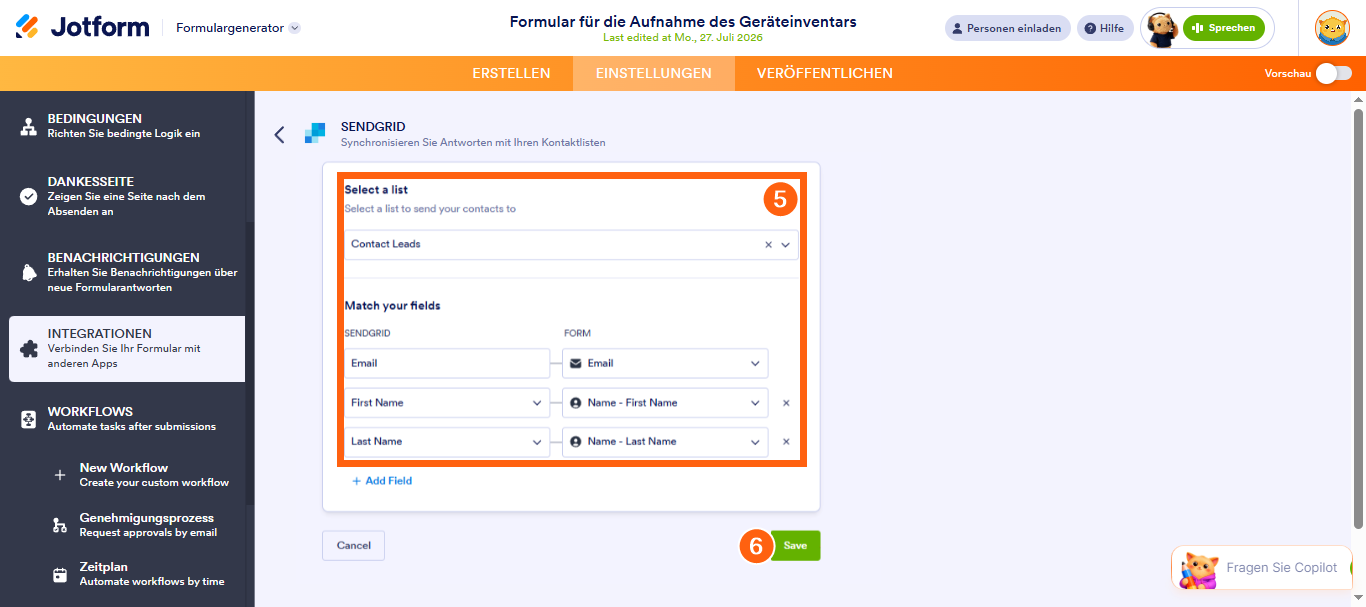Go back with the left arrow

point(279,134)
